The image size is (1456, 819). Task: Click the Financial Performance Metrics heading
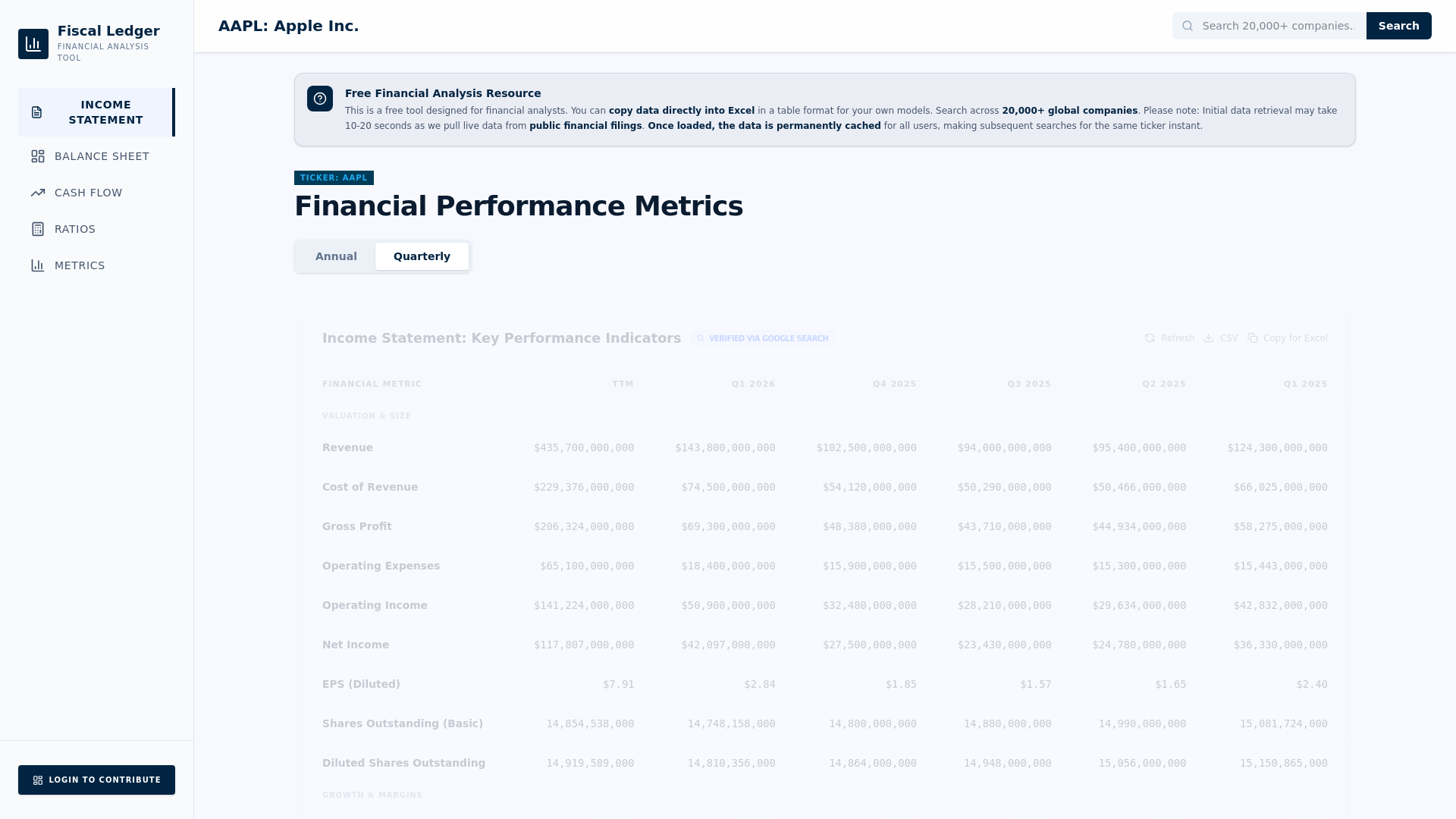click(x=519, y=206)
